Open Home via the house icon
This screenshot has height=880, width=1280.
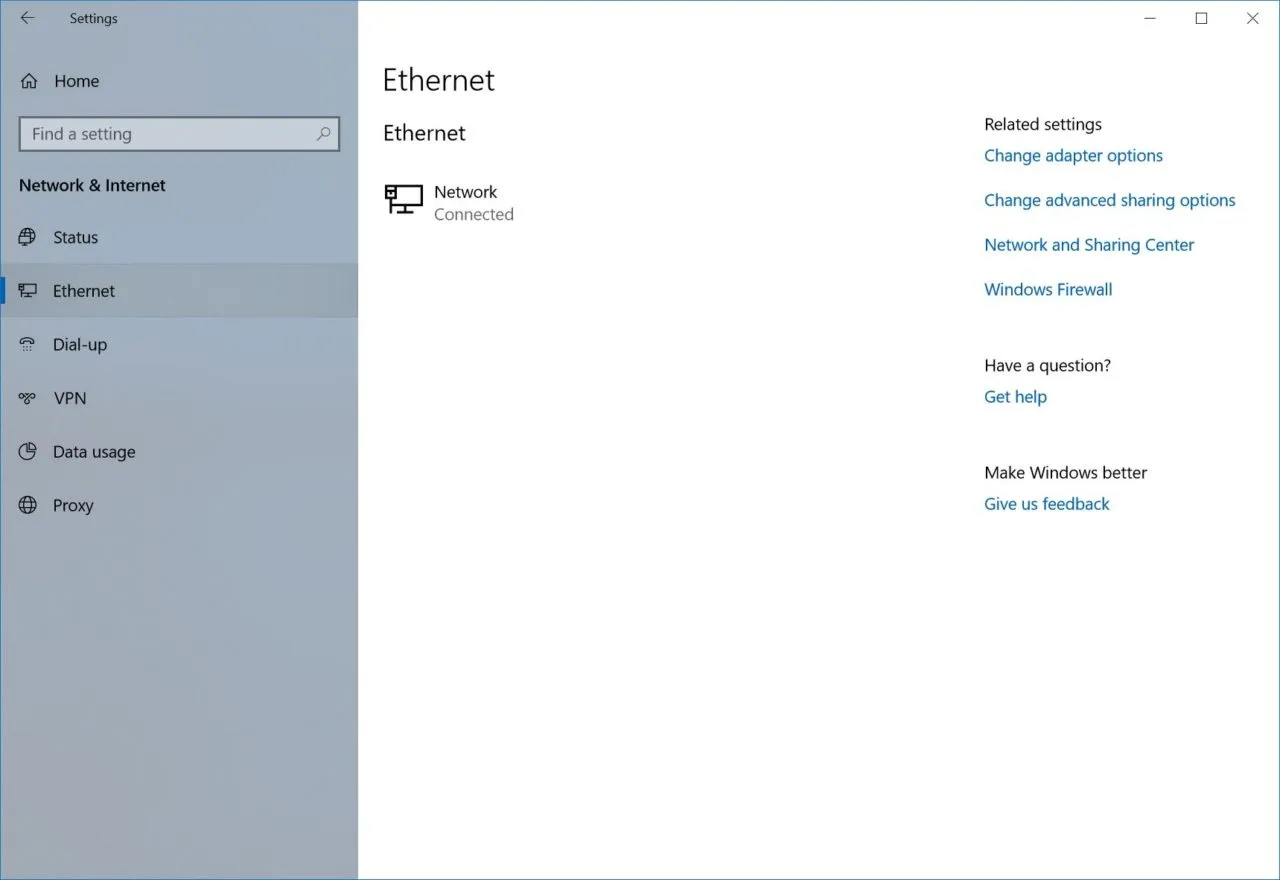pyautogui.click(x=29, y=81)
